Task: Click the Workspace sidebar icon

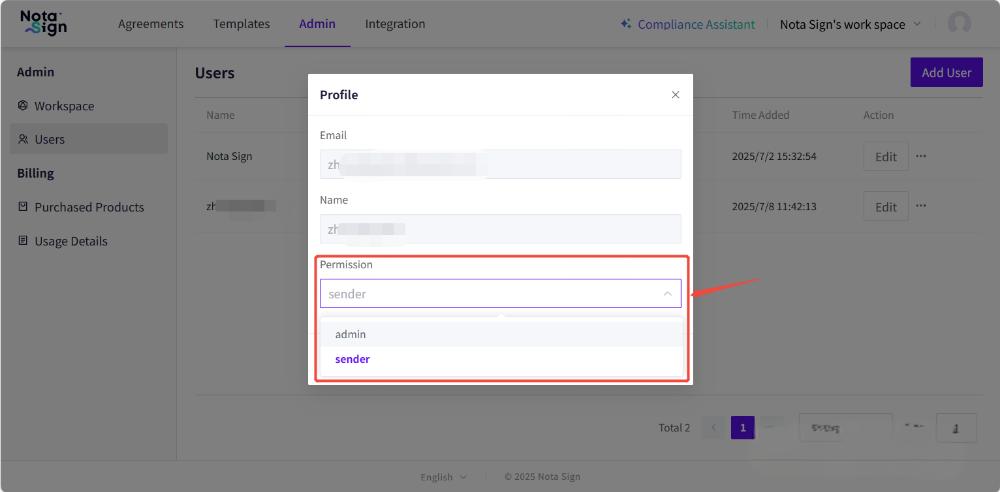Action: [23, 106]
